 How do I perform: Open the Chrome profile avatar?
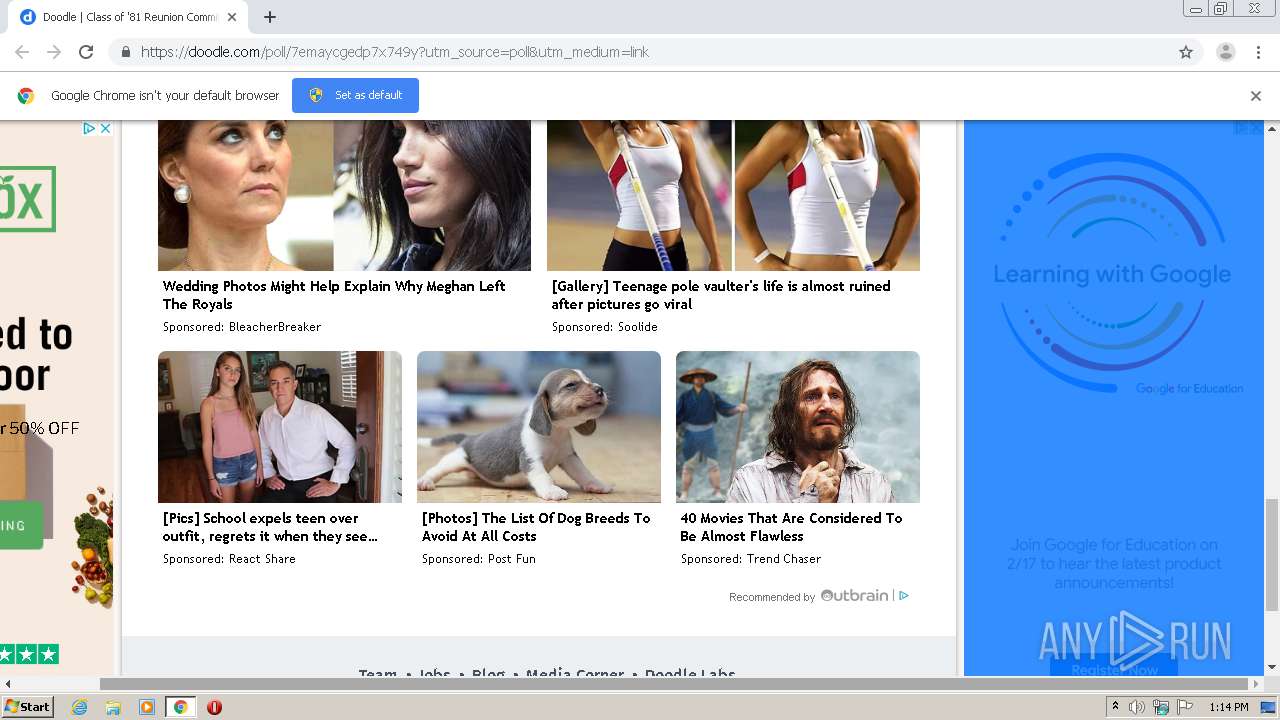tap(1226, 52)
